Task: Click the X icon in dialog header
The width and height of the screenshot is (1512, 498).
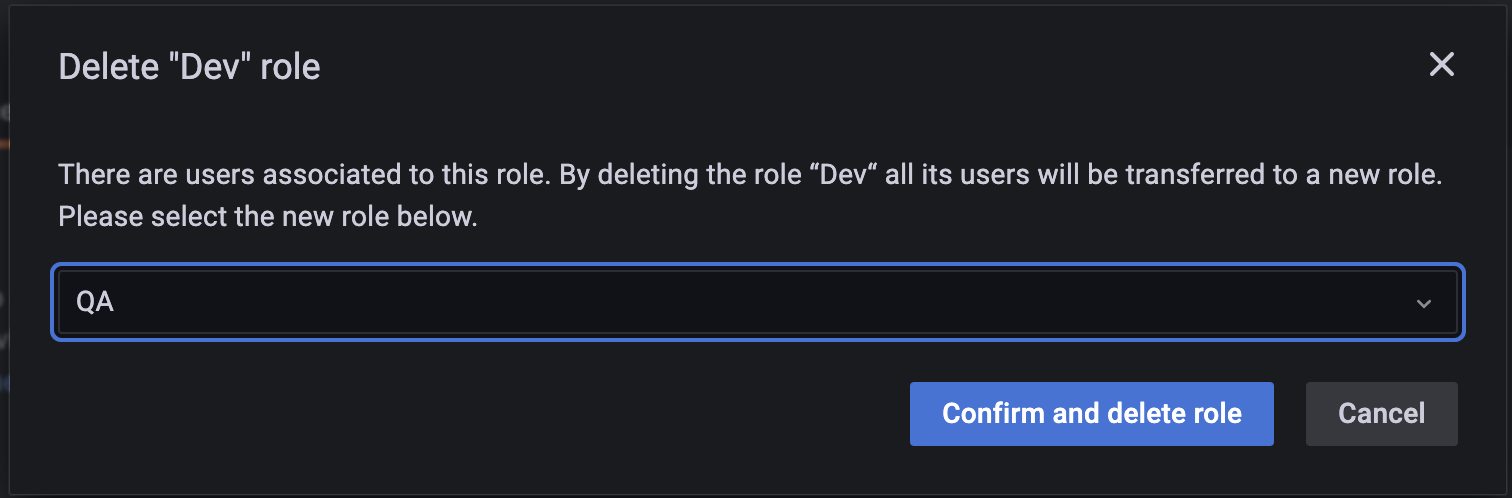Action: pos(1441,66)
